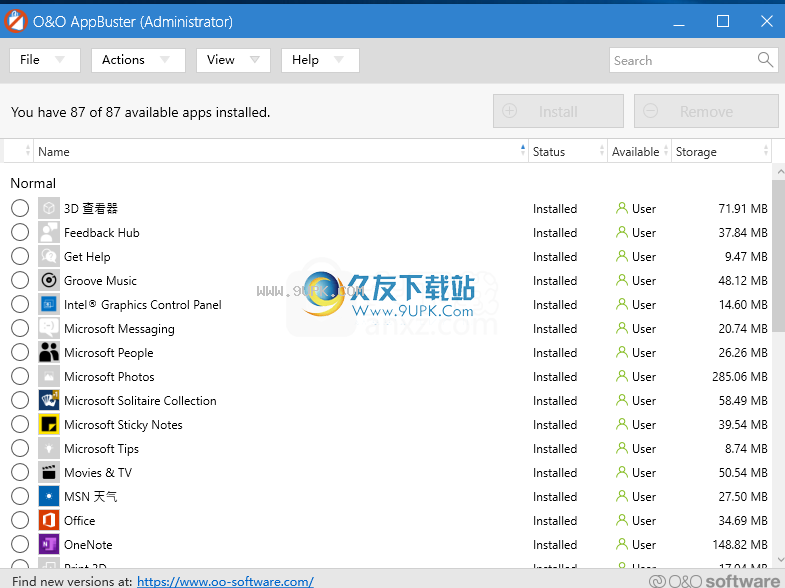Select the OneNote radio button
785x588 pixels.
click(x=20, y=544)
